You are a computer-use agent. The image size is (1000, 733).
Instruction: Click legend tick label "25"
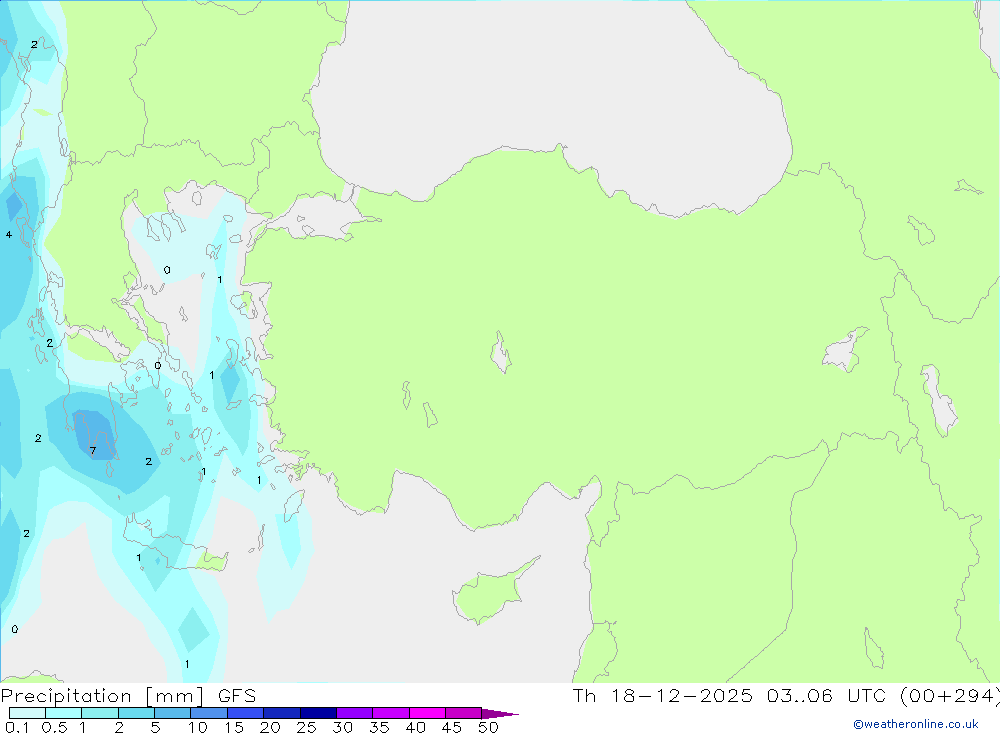(307, 727)
